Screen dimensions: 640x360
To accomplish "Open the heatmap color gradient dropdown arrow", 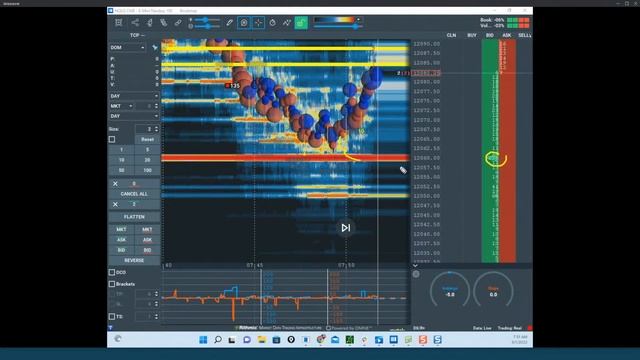I will click(x=358, y=20).
